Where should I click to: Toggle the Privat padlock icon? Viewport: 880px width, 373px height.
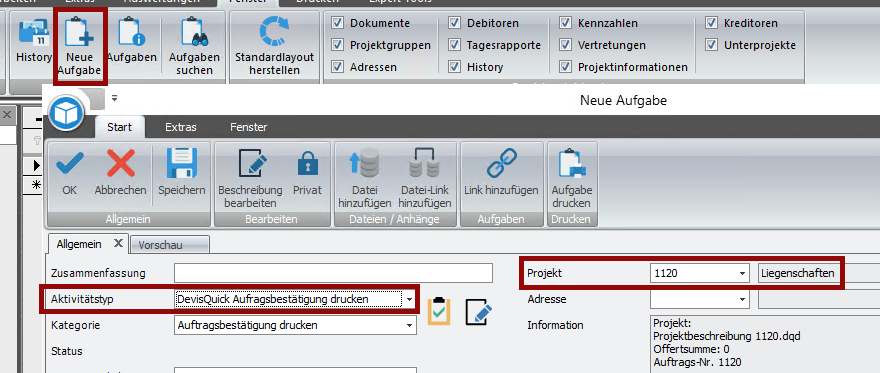click(308, 164)
